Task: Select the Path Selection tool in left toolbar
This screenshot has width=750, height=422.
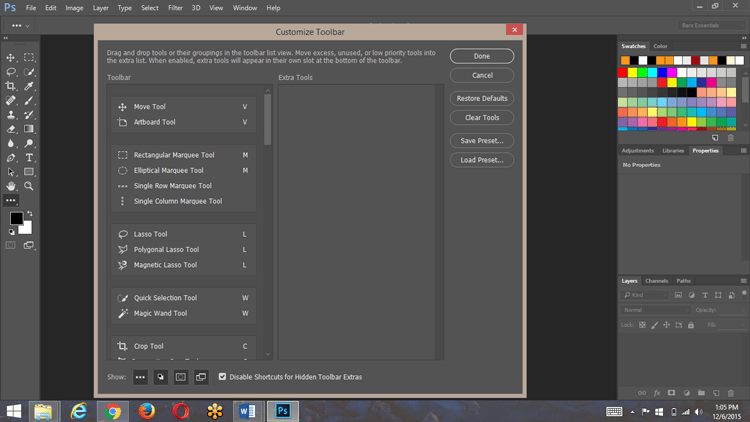Action: pos(11,172)
